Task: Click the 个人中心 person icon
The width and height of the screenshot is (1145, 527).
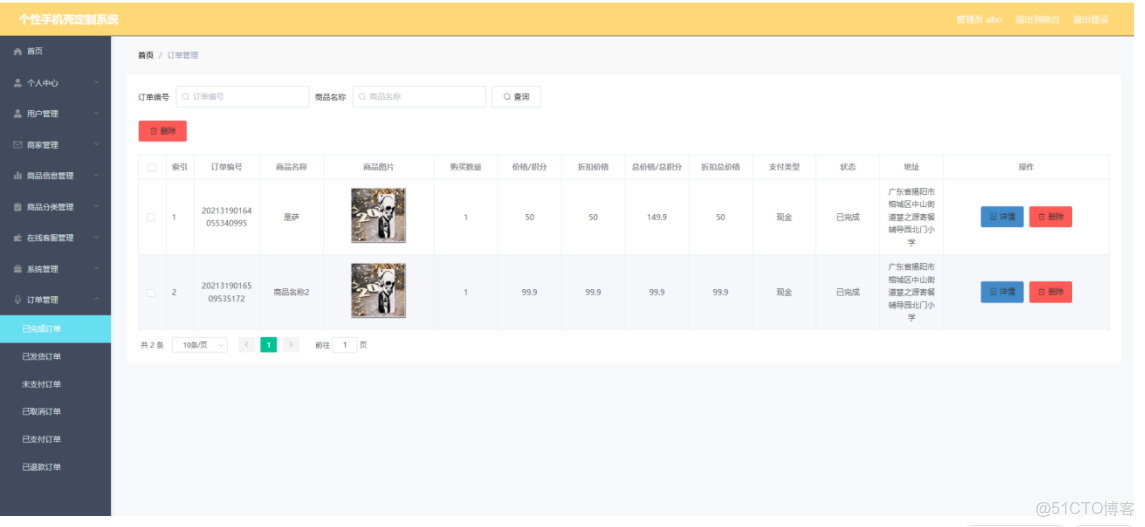Action: pos(18,83)
